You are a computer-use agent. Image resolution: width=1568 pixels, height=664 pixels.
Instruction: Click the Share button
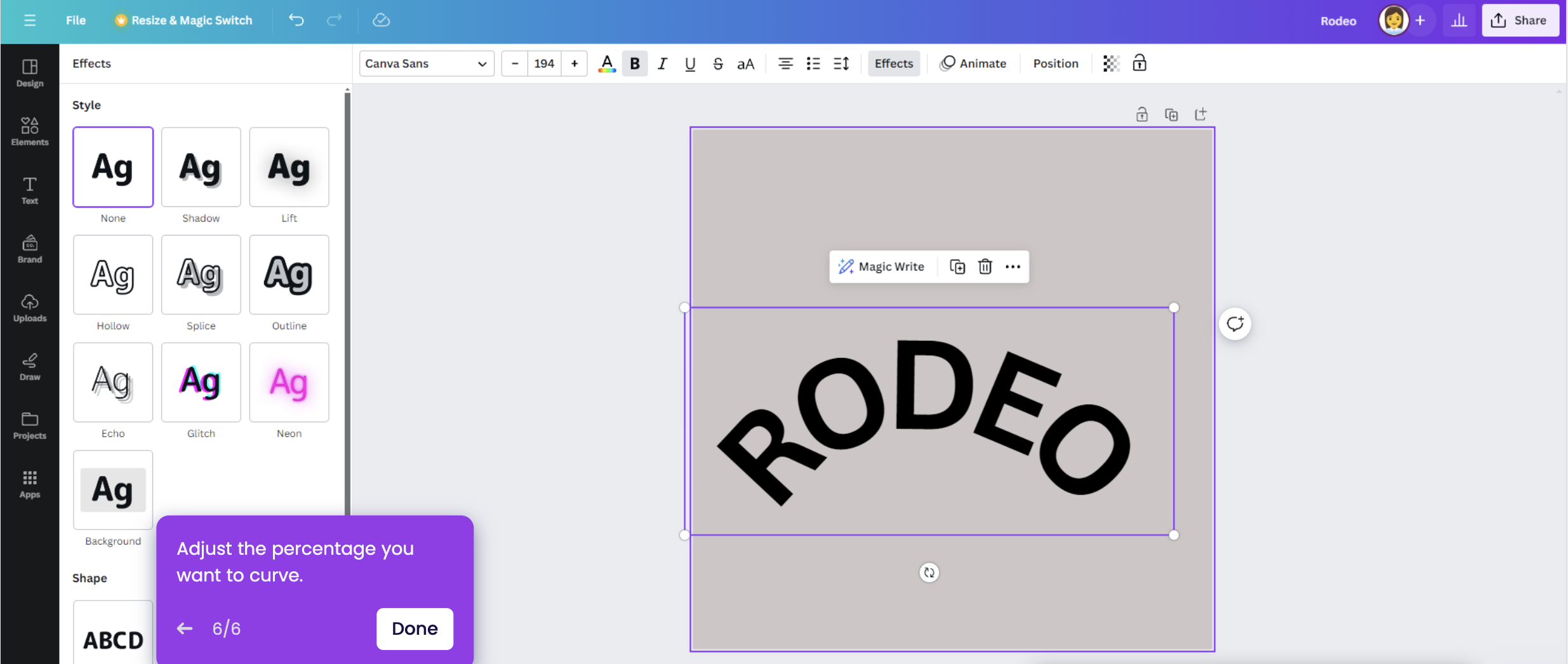pos(1520,20)
